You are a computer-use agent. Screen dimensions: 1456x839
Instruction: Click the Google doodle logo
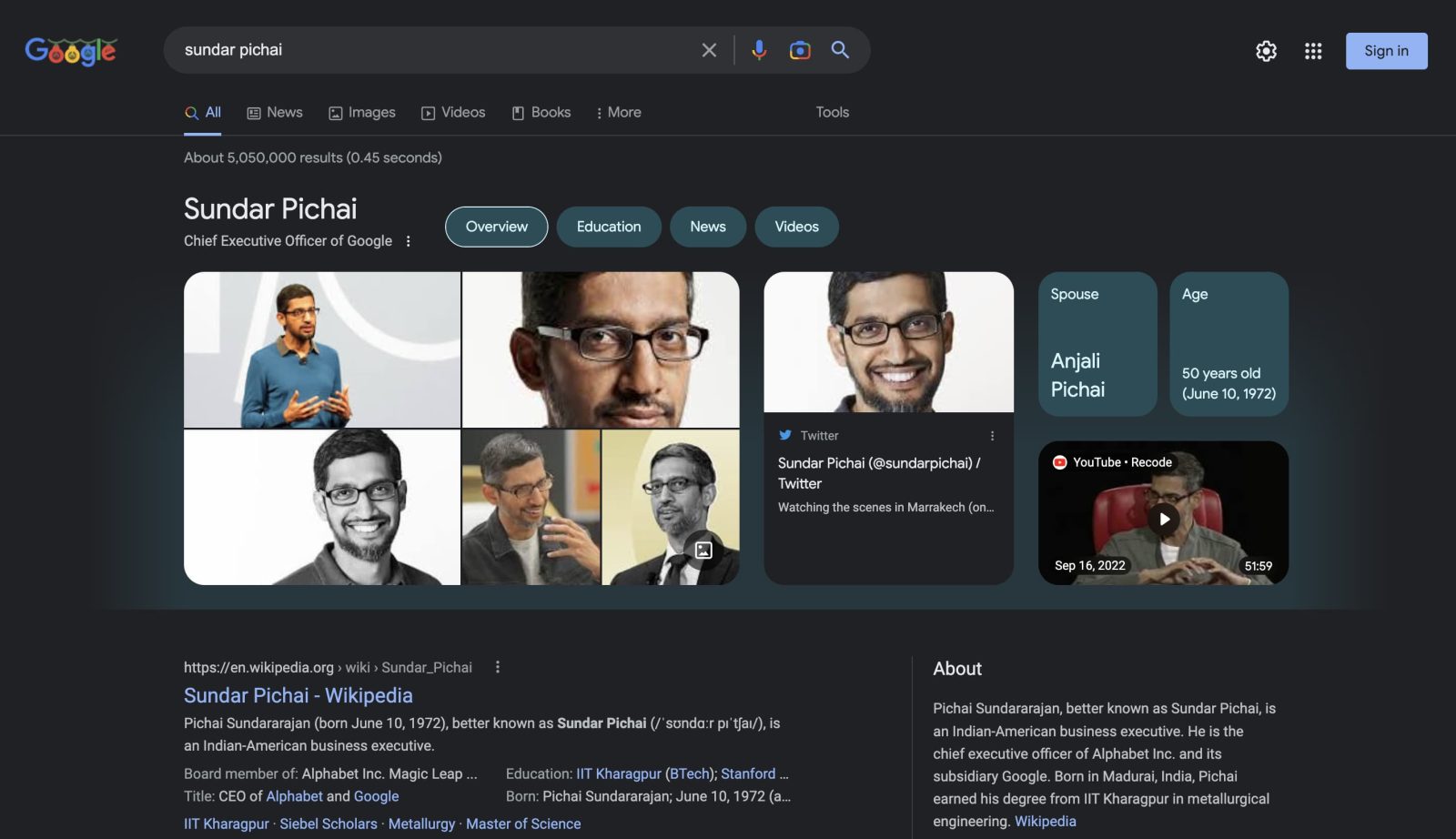click(x=71, y=51)
